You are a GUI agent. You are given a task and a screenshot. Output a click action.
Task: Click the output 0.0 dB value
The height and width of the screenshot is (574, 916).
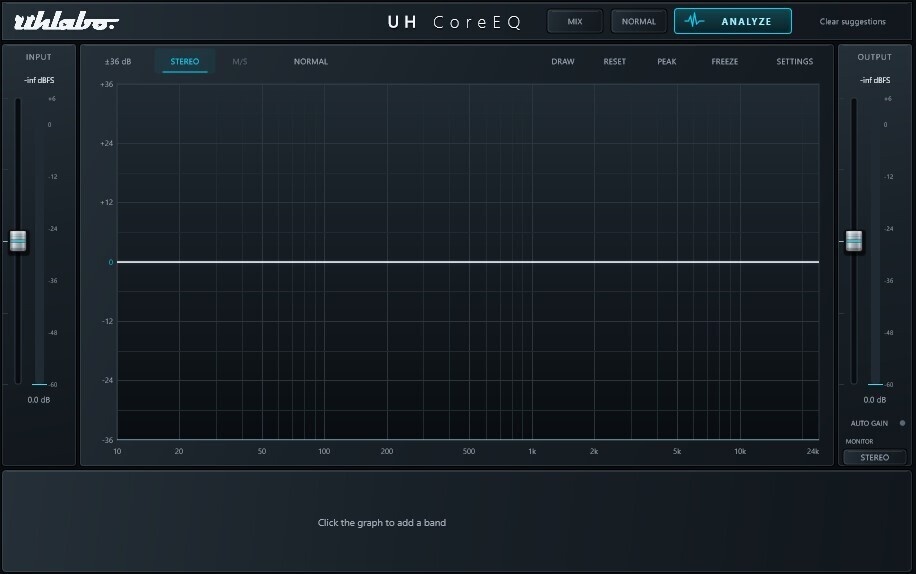875,400
